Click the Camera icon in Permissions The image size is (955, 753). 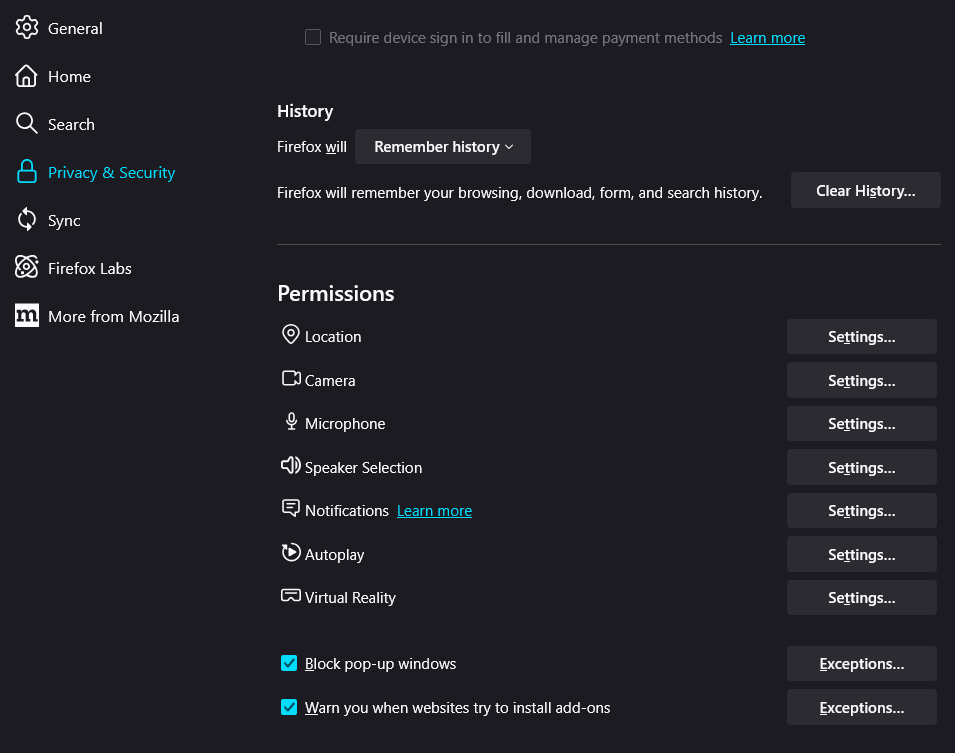(291, 380)
